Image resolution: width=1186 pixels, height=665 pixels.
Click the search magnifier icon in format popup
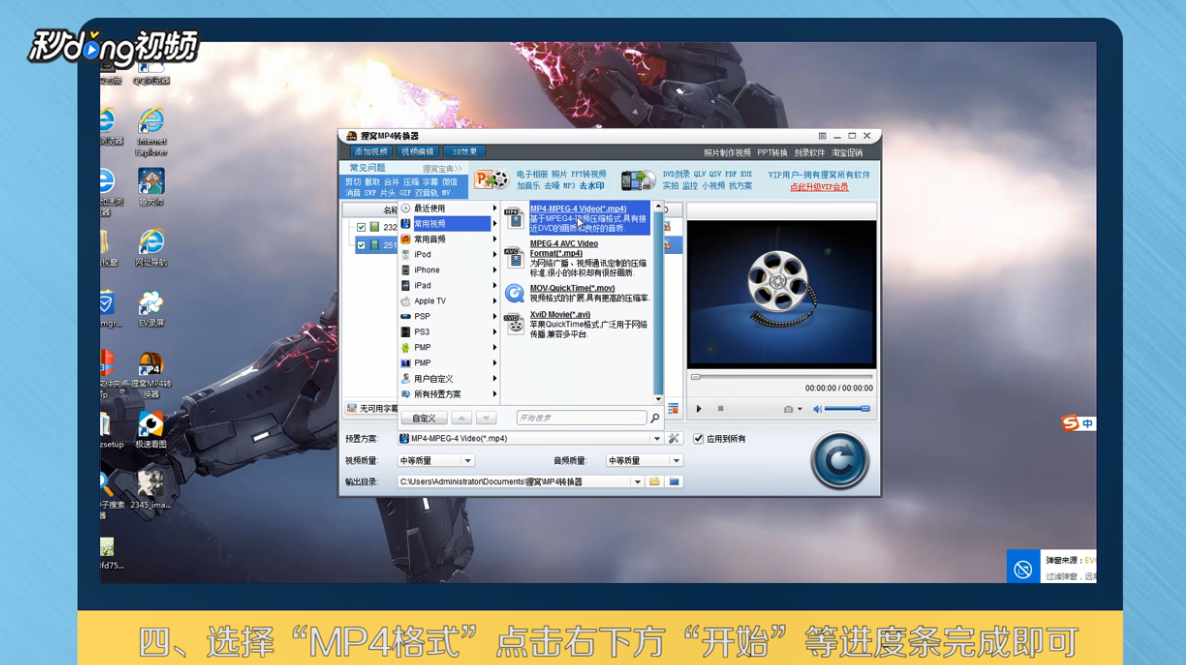pyautogui.click(x=655, y=418)
